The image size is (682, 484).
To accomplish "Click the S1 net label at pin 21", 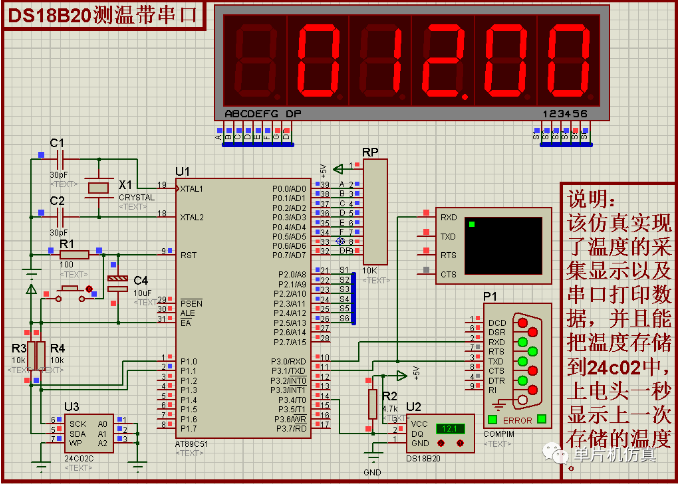I will 344,270.
